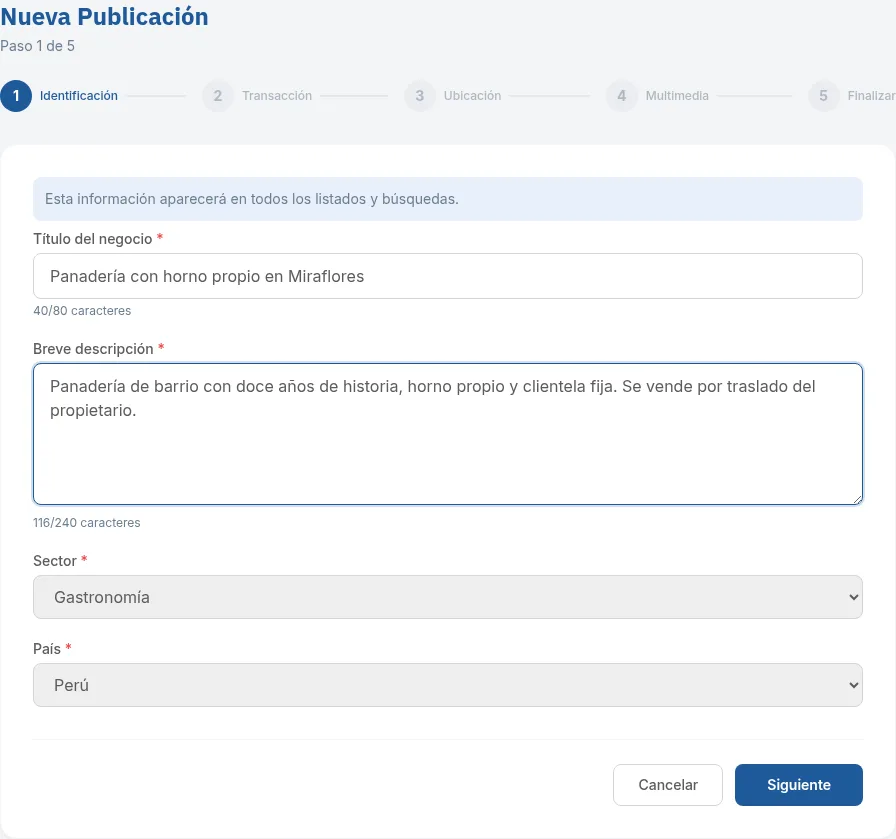This screenshot has width=896, height=839.
Task: Open the Finalizar step label
Action: (x=871, y=95)
